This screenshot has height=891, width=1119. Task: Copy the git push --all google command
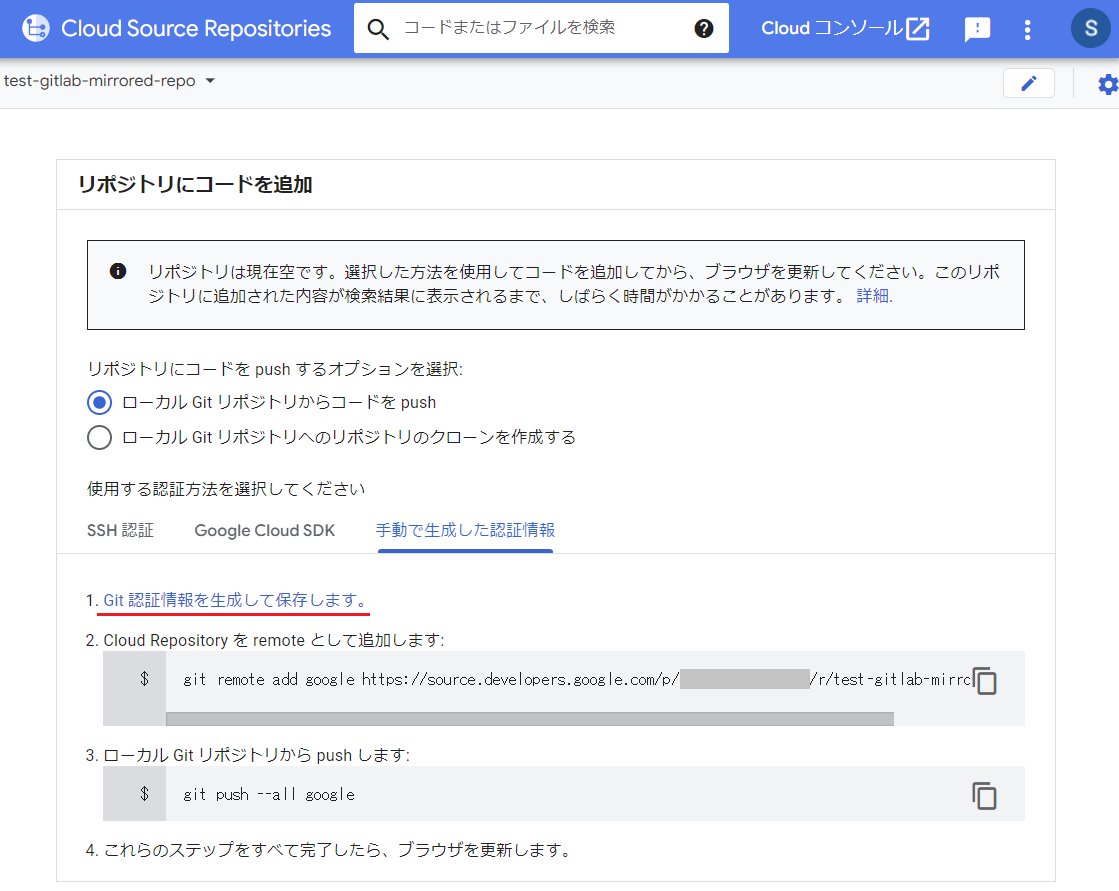(x=984, y=794)
